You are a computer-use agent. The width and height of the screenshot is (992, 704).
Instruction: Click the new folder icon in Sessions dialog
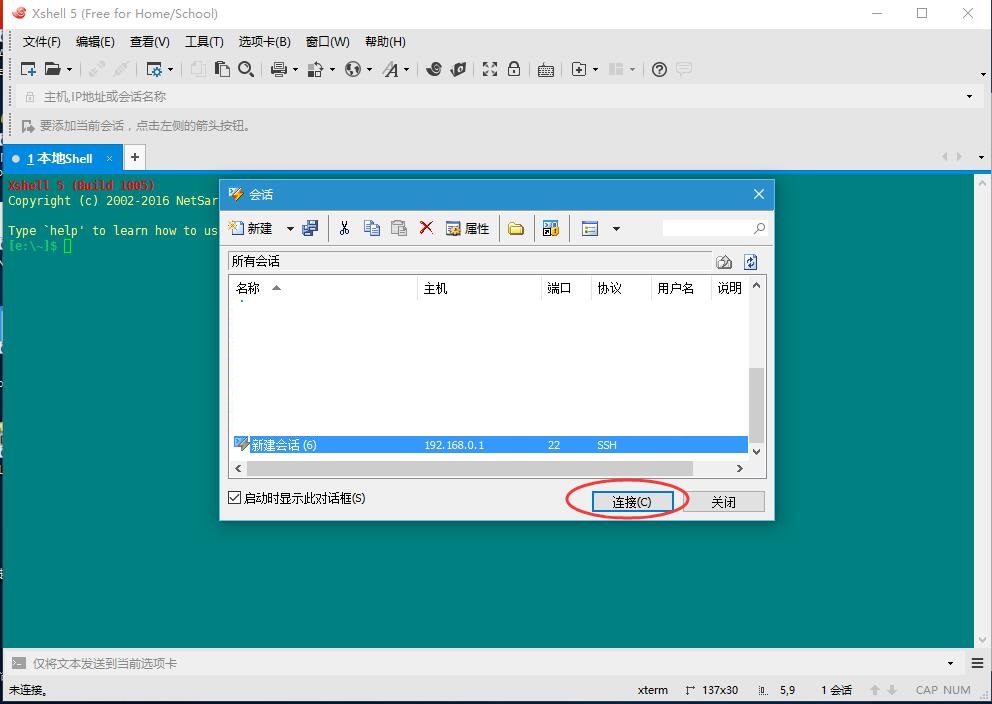coord(516,228)
